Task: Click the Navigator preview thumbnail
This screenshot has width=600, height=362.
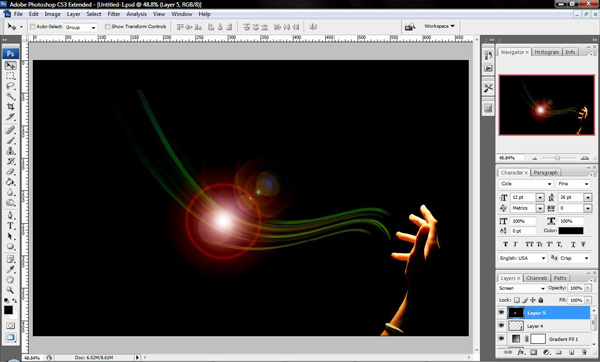Action: coord(546,105)
